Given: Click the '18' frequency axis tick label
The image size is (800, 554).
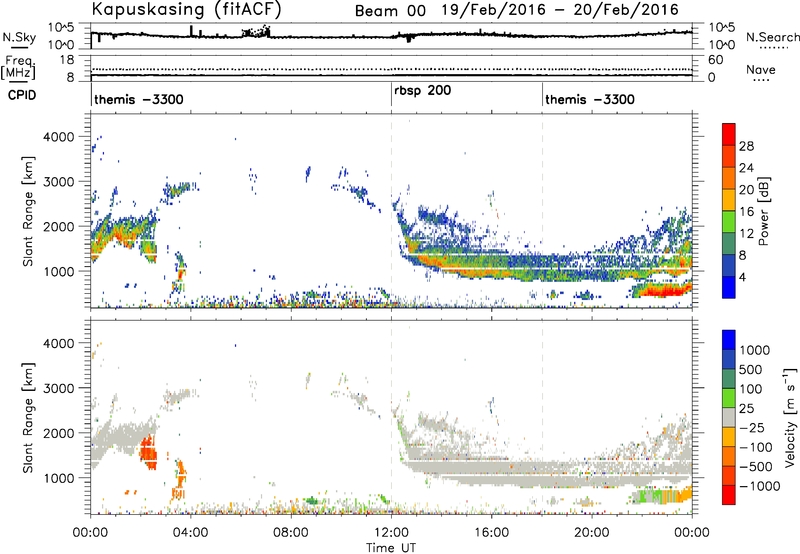Looking at the screenshot, I should (67, 60).
